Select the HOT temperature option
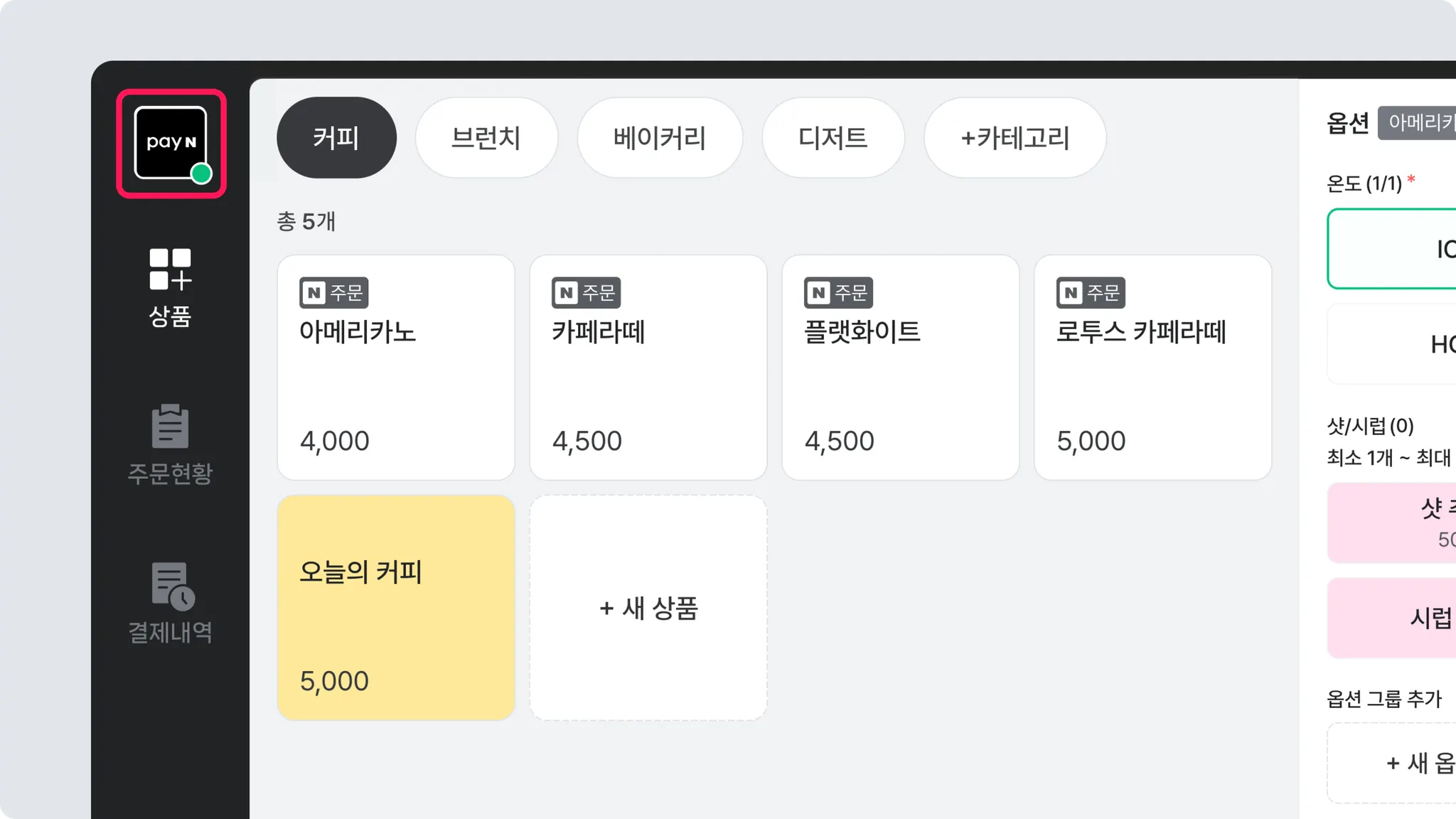This screenshot has width=1456, height=819. pos(1393,344)
